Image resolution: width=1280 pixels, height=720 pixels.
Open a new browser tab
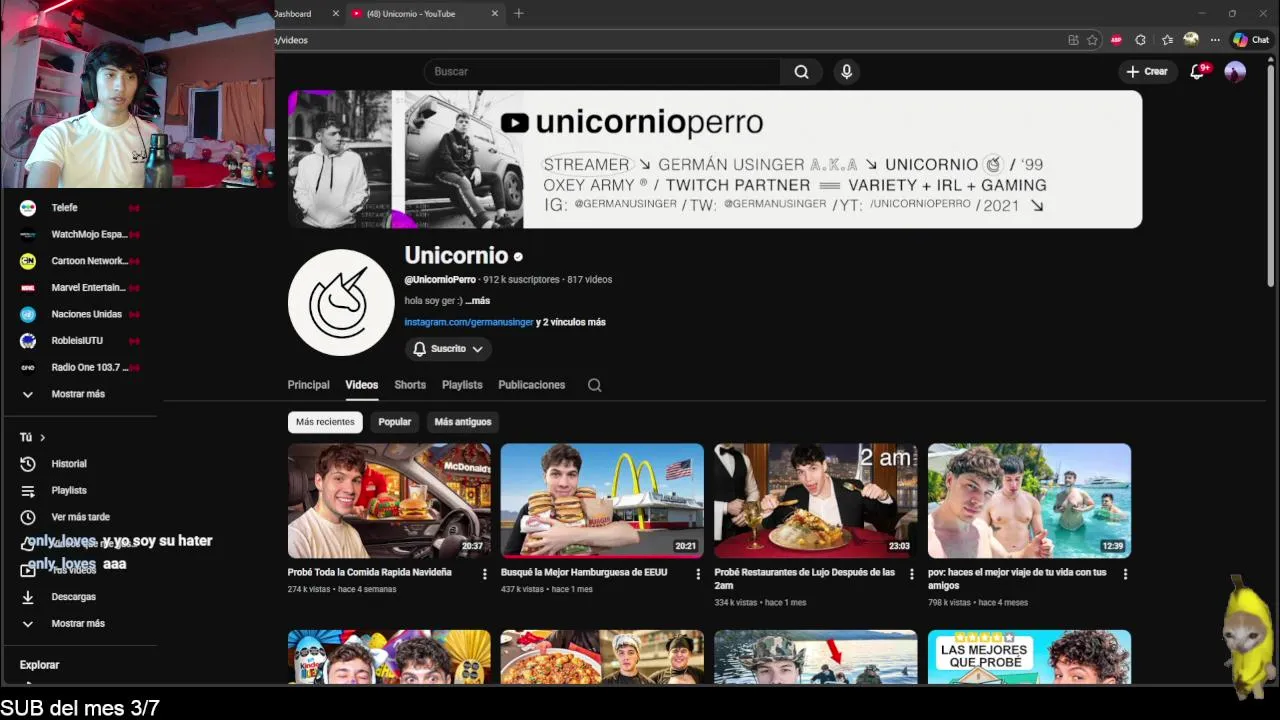tap(518, 14)
